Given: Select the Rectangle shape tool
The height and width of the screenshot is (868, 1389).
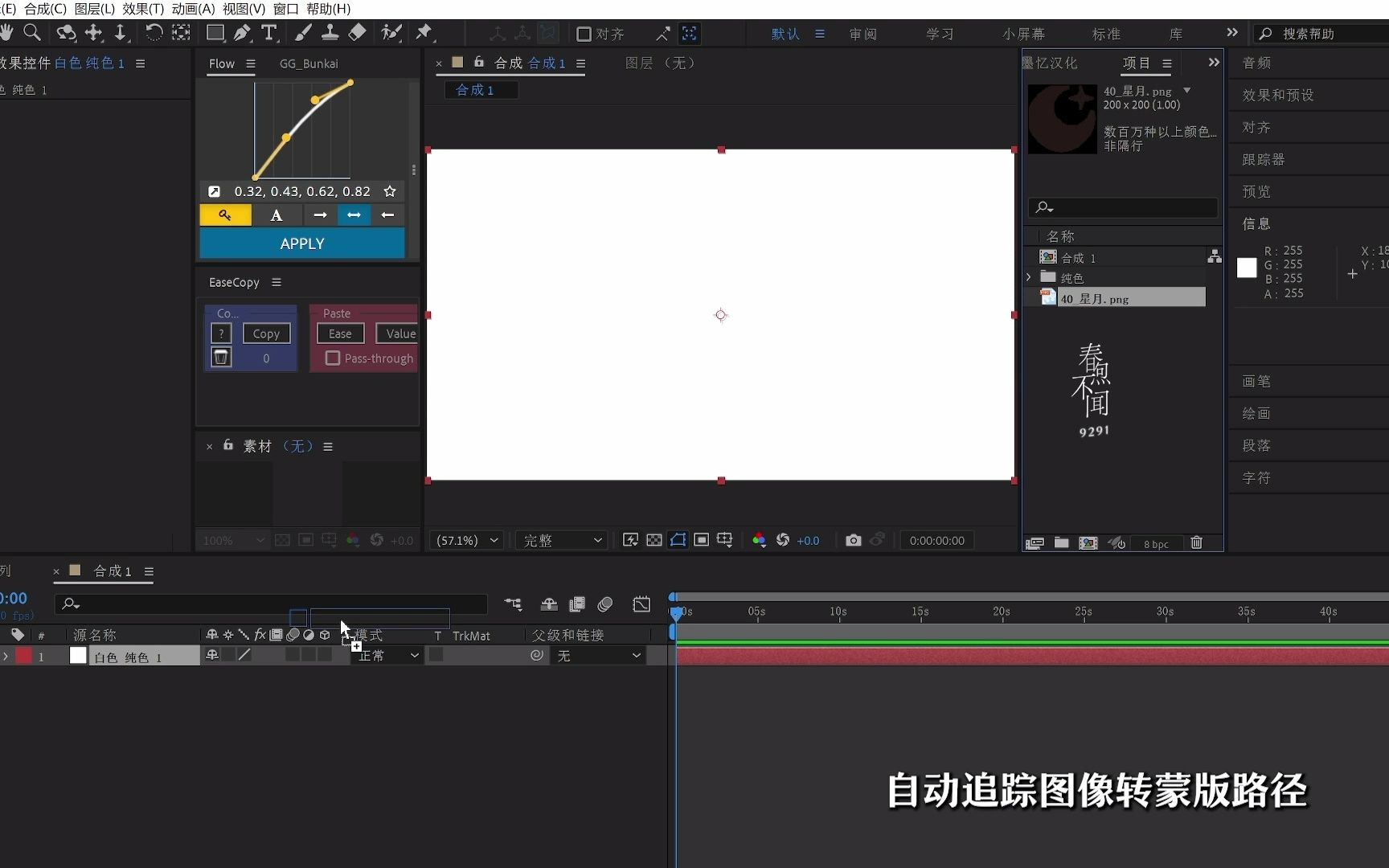Looking at the screenshot, I should (x=215, y=33).
